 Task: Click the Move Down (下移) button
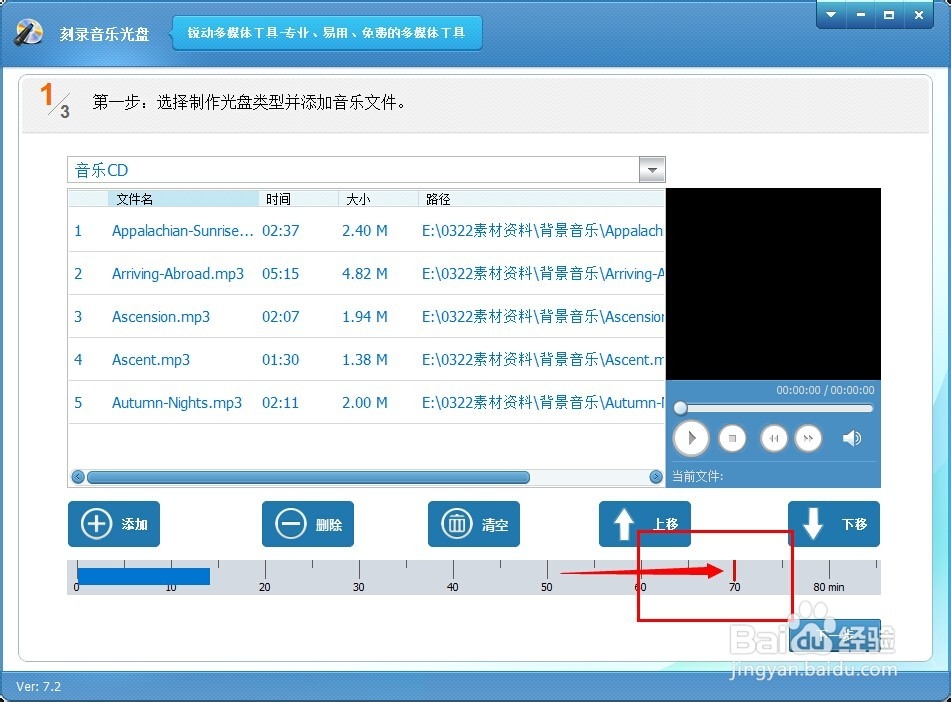click(x=834, y=524)
